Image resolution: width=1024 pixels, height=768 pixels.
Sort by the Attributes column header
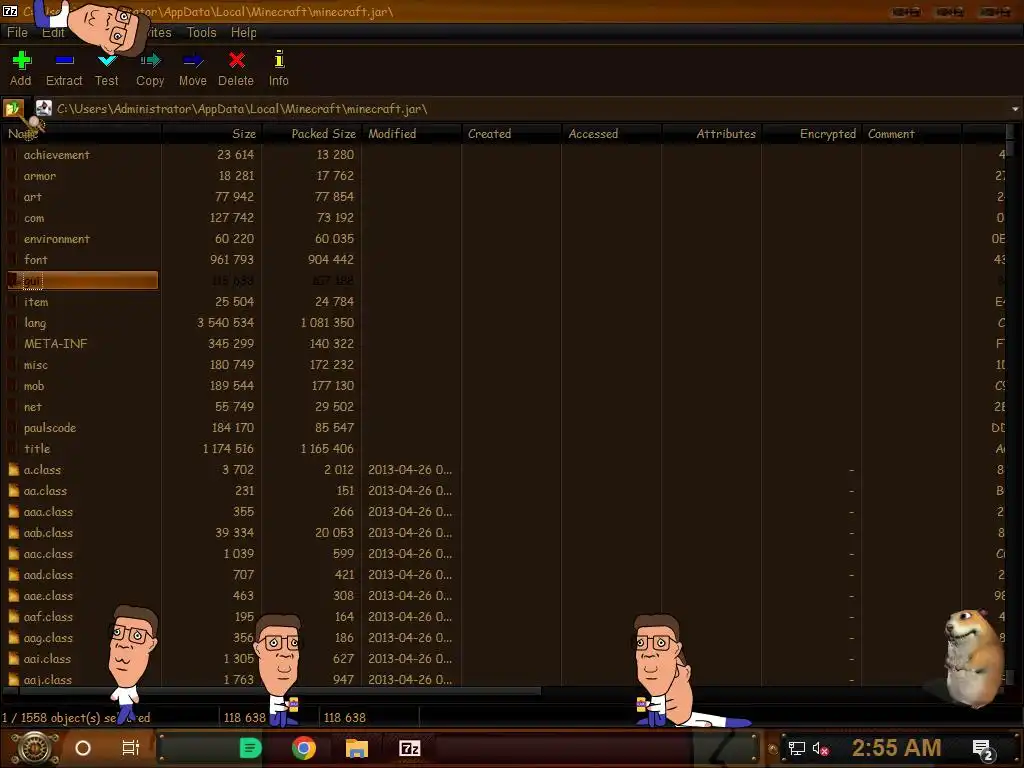point(712,134)
